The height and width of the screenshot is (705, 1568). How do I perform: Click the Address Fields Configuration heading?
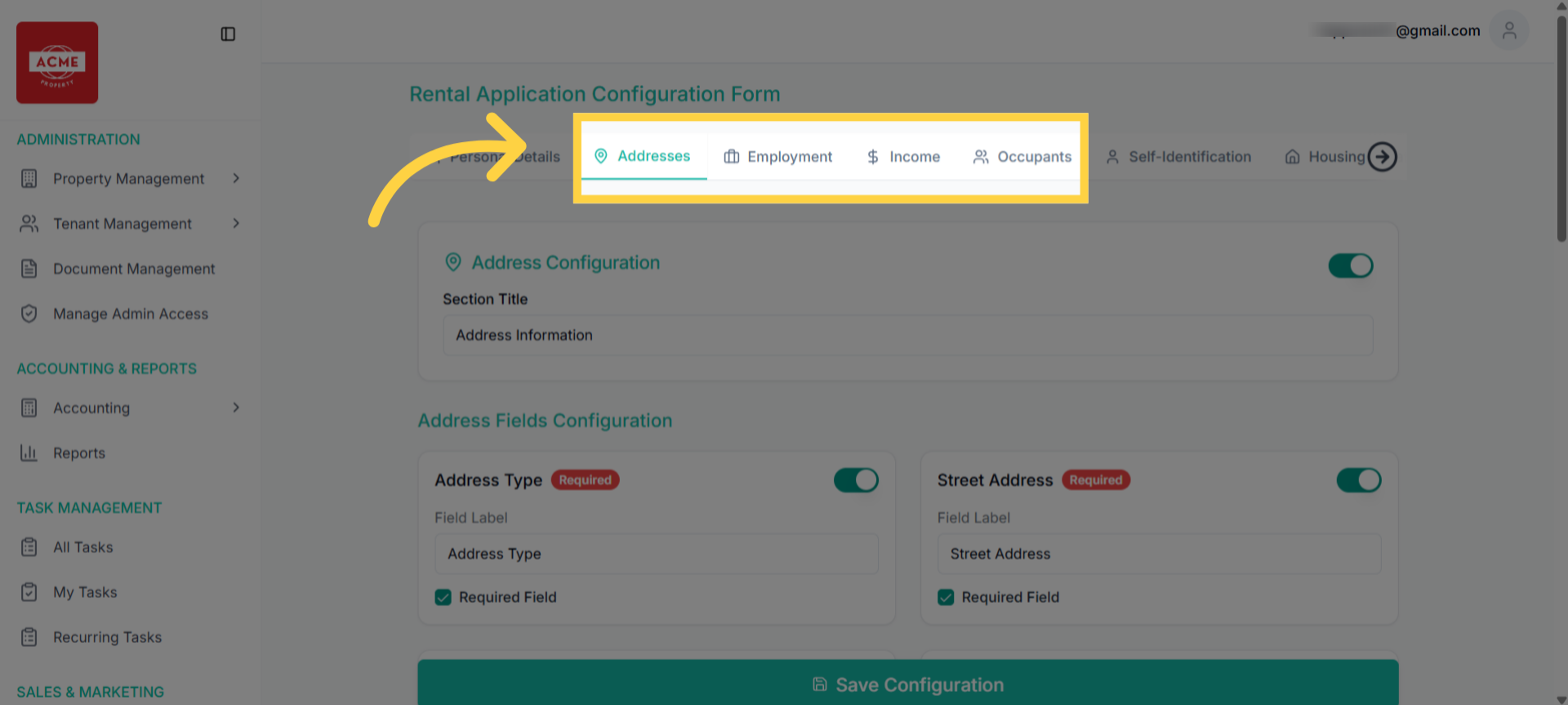[545, 421]
